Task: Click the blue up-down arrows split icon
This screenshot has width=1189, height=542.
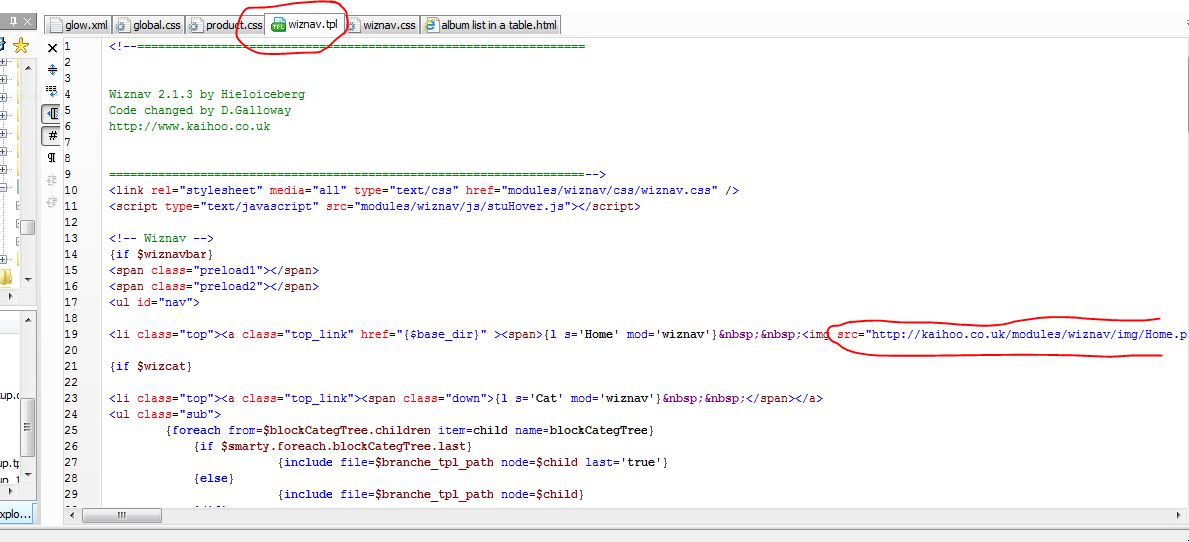Action: [x=52, y=70]
